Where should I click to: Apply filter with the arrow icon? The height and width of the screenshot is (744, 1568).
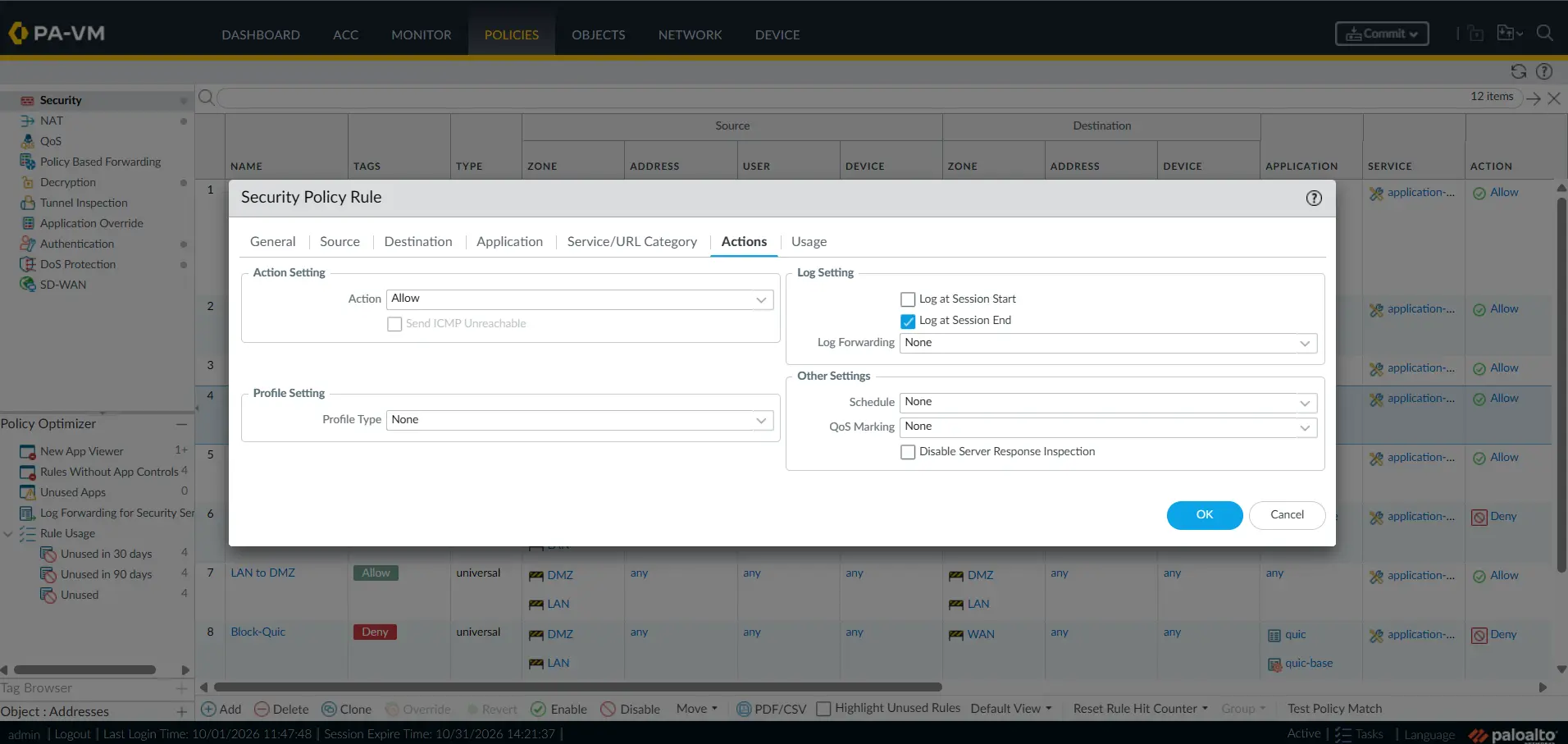click(x=1534, y=98)
